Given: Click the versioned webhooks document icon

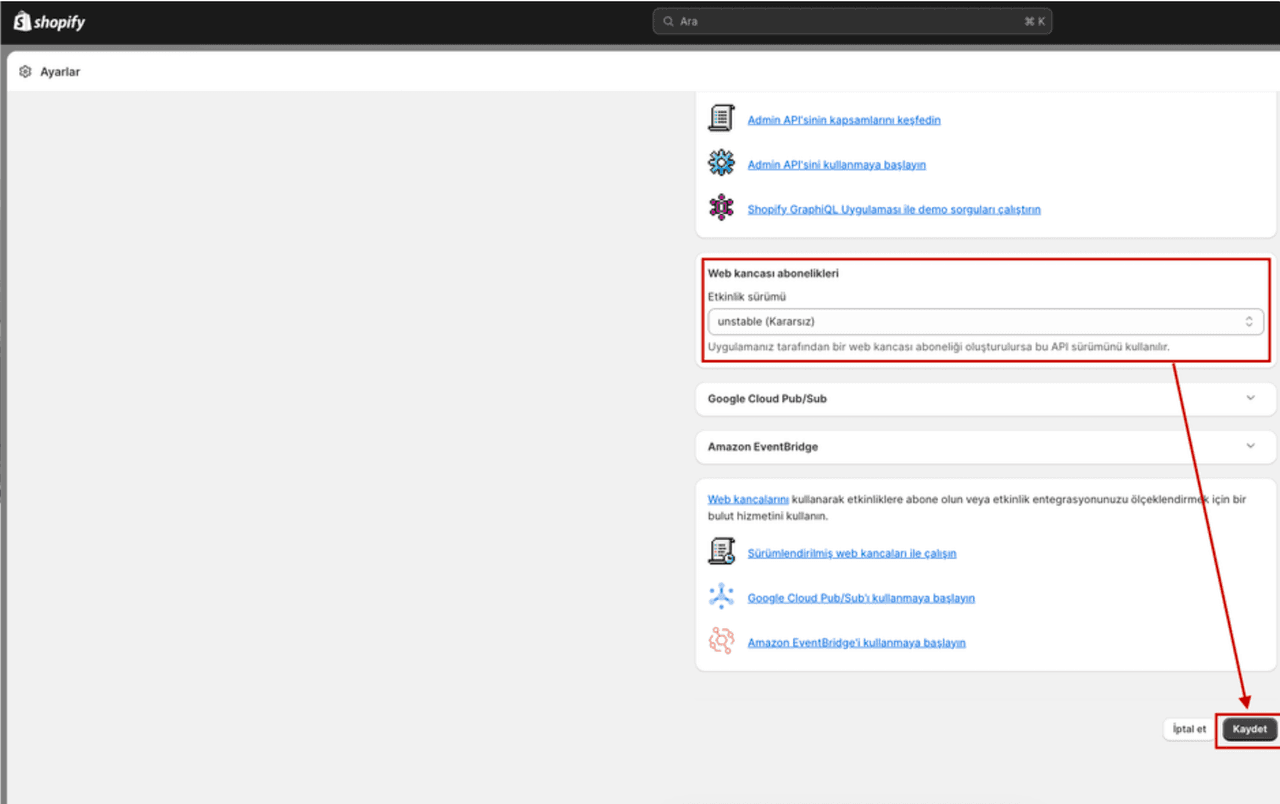Looking at the screenshot, I should [721, 551].
